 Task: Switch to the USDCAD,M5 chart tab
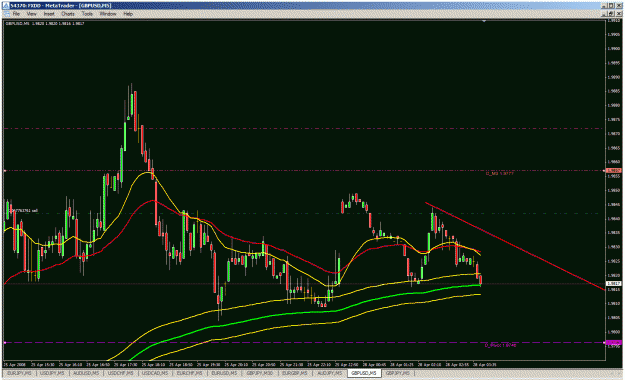point(155,373)
